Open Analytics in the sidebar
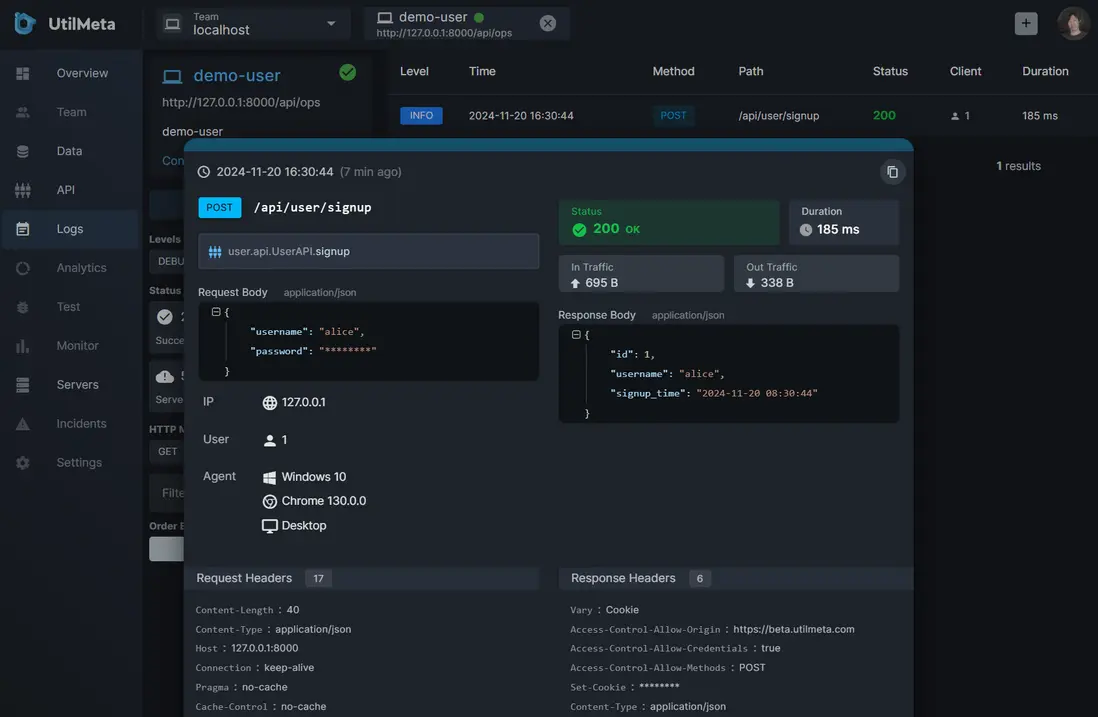 tap(81, 268)
